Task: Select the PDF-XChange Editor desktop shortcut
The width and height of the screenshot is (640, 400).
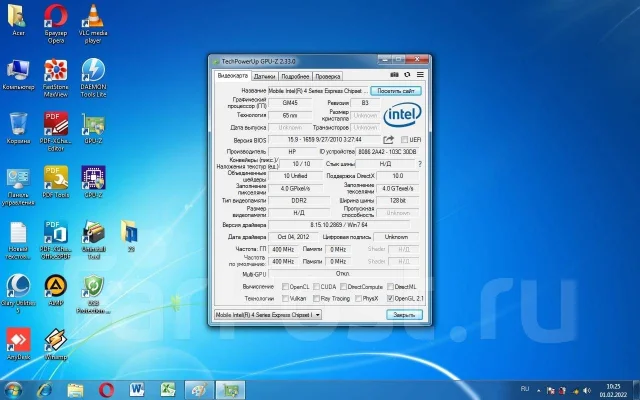Action: (x=56, y=131)
